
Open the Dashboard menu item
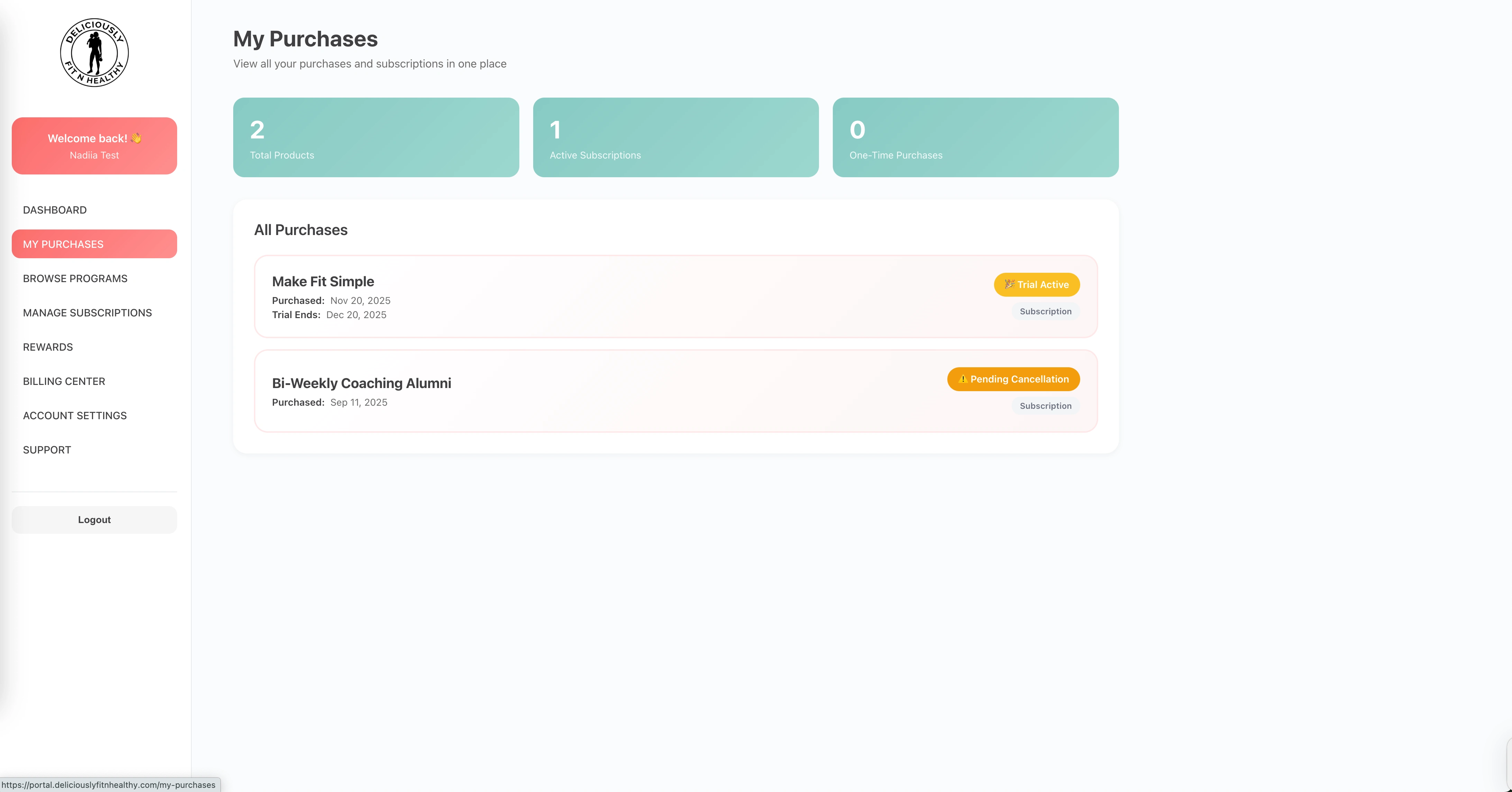55,210
